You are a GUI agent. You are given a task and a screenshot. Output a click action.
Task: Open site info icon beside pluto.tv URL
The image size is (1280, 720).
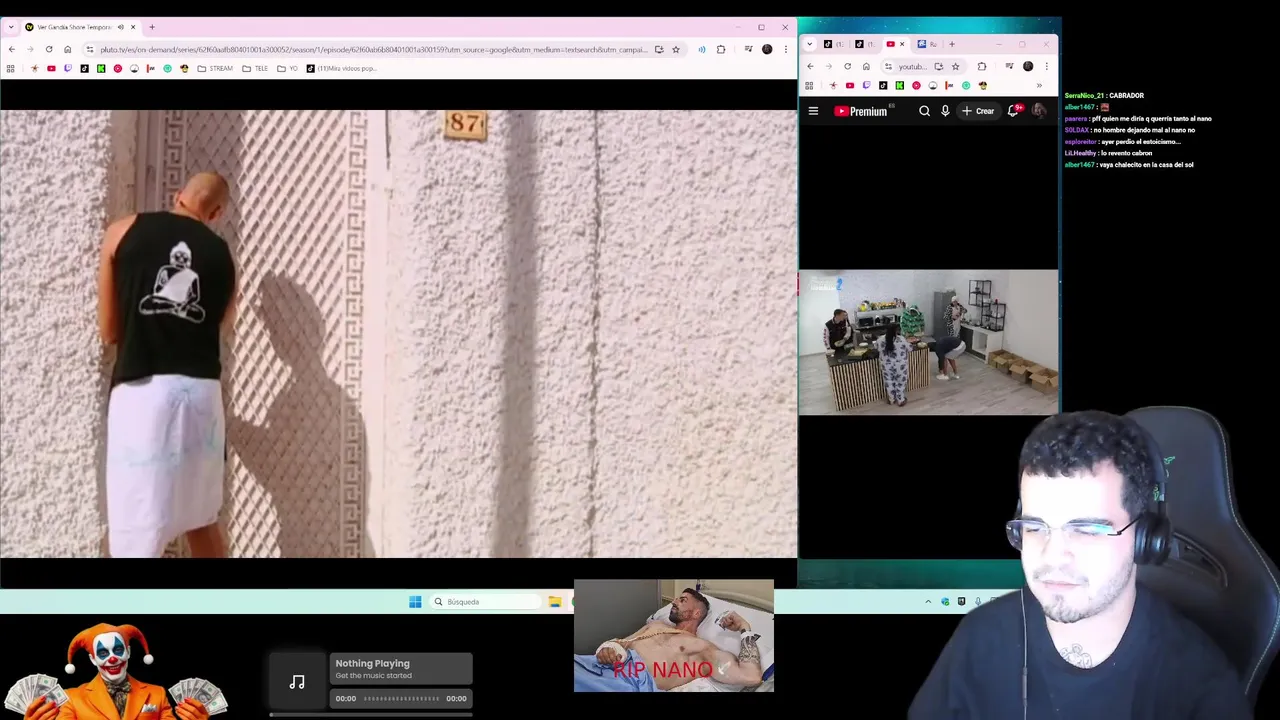(90, 49)
